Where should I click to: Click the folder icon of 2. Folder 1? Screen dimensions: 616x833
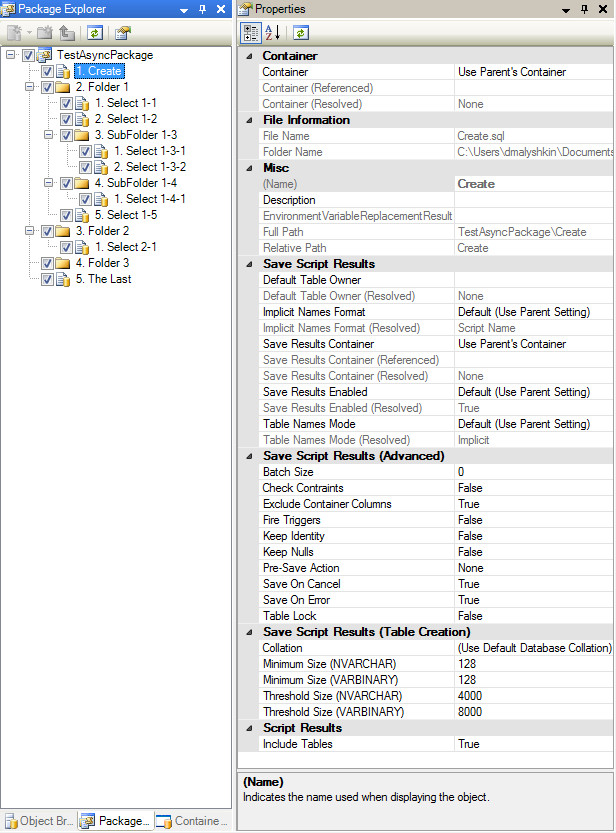(x=63, y=87)
